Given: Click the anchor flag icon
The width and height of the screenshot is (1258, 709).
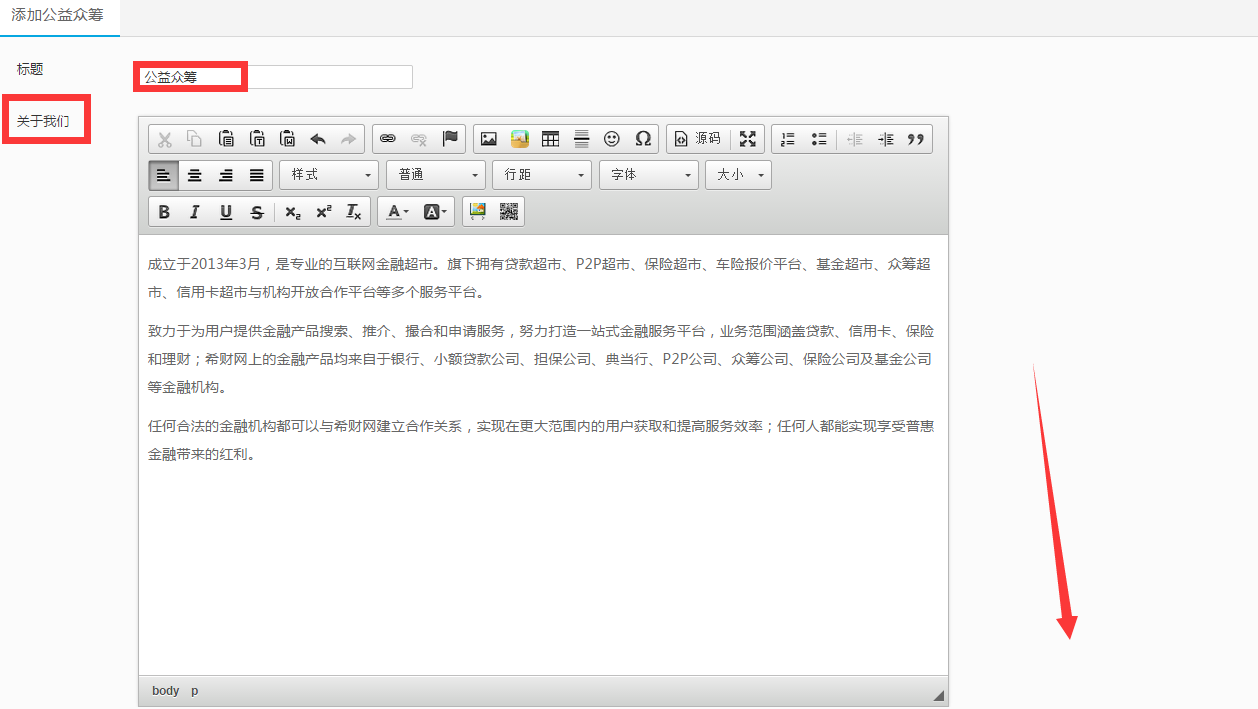Looking at the screenshot, I should (450, 139).
